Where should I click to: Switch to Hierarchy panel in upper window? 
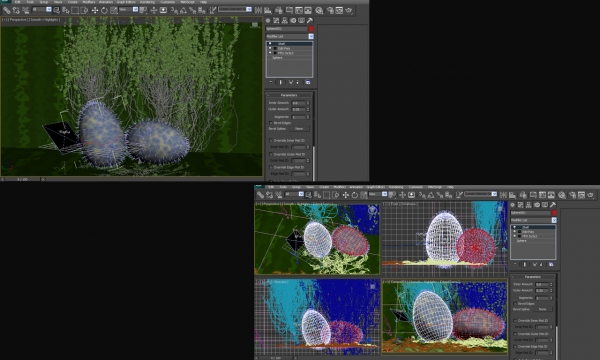click(284, 21)
